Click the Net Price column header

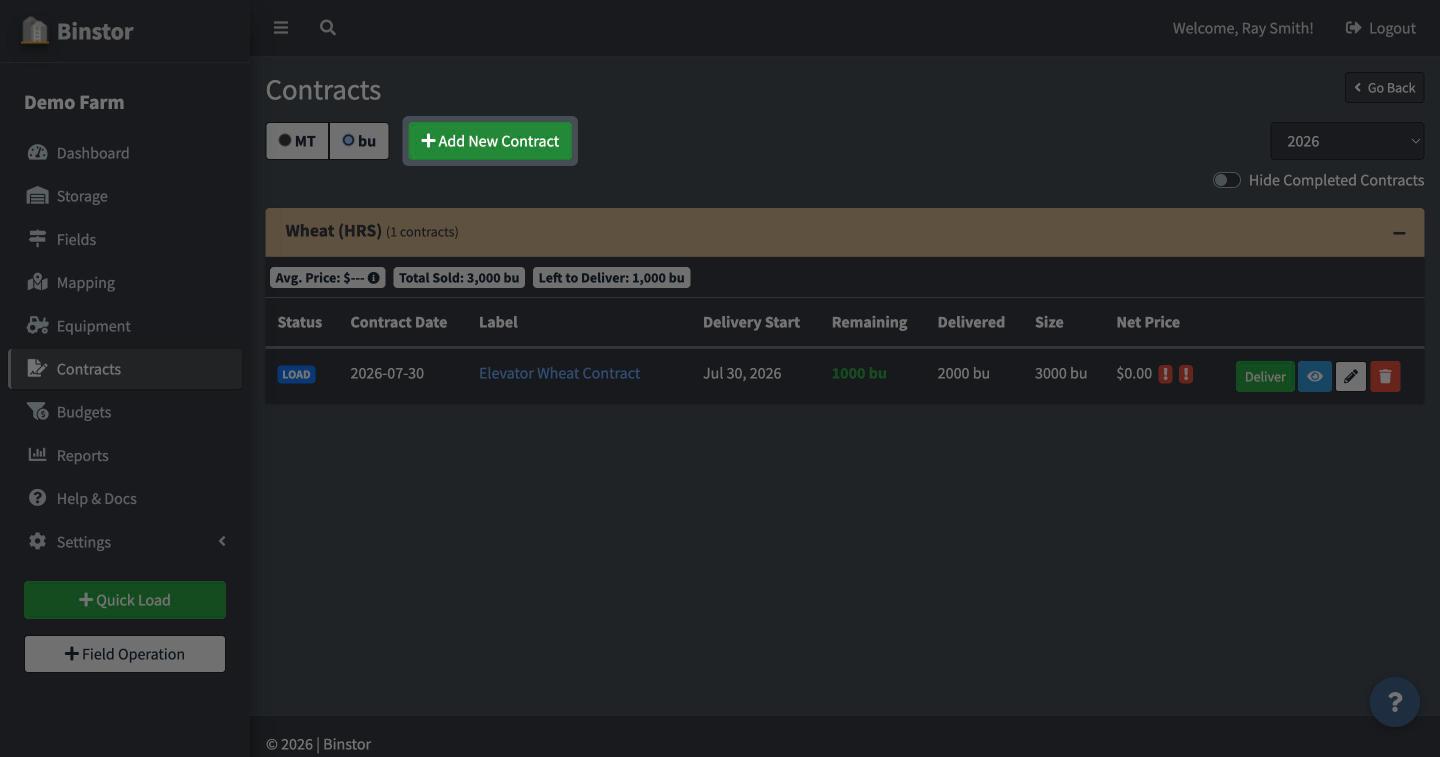[x=1148, y=322]
